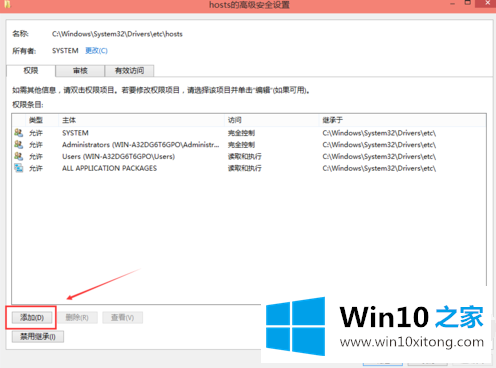Select the SYSTEM permission entry
Image resolution: width=496 pixels, height=368 pixels.
coord(249,133)
